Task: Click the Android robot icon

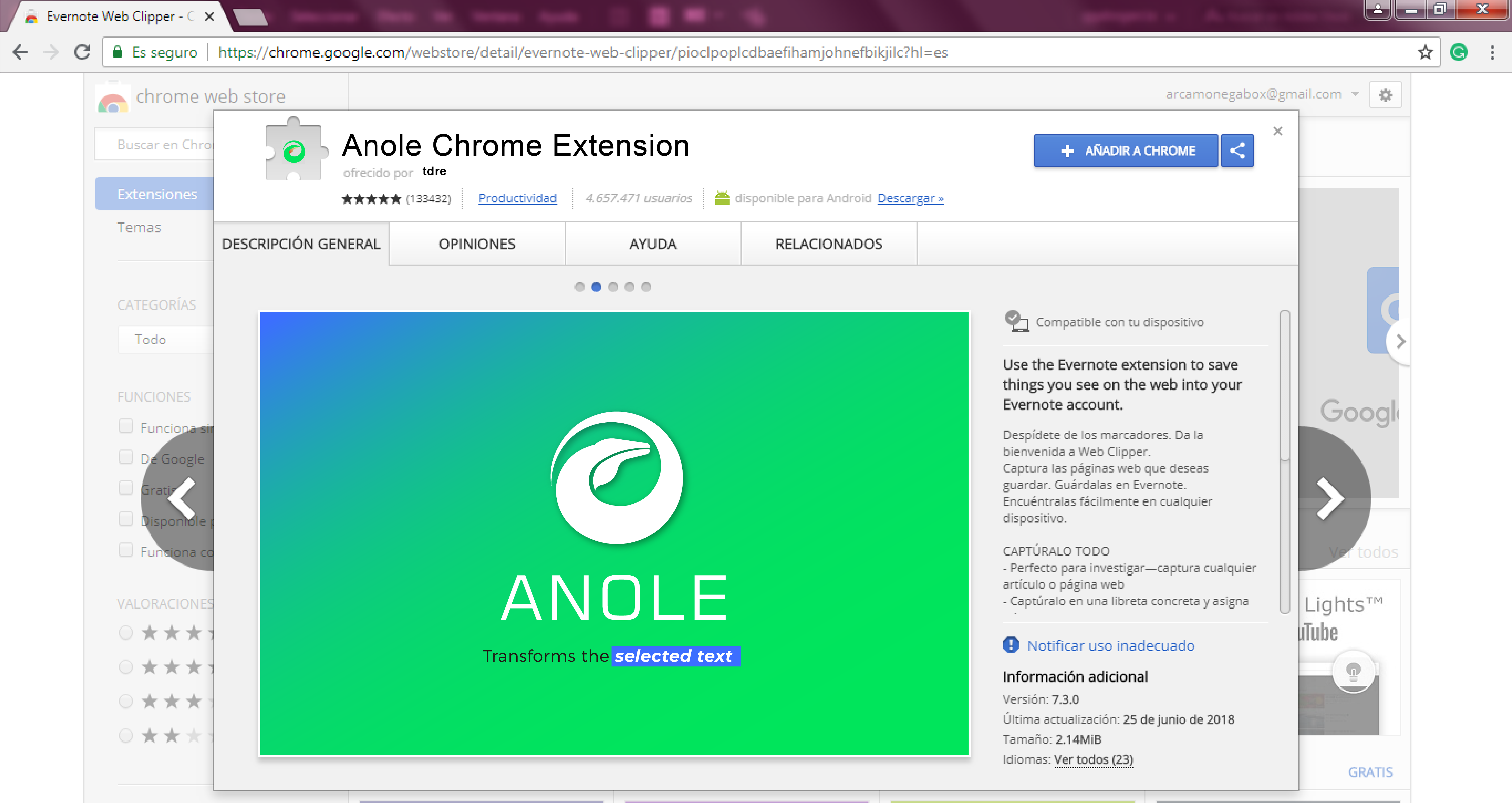Action: [x=722, y=198]
